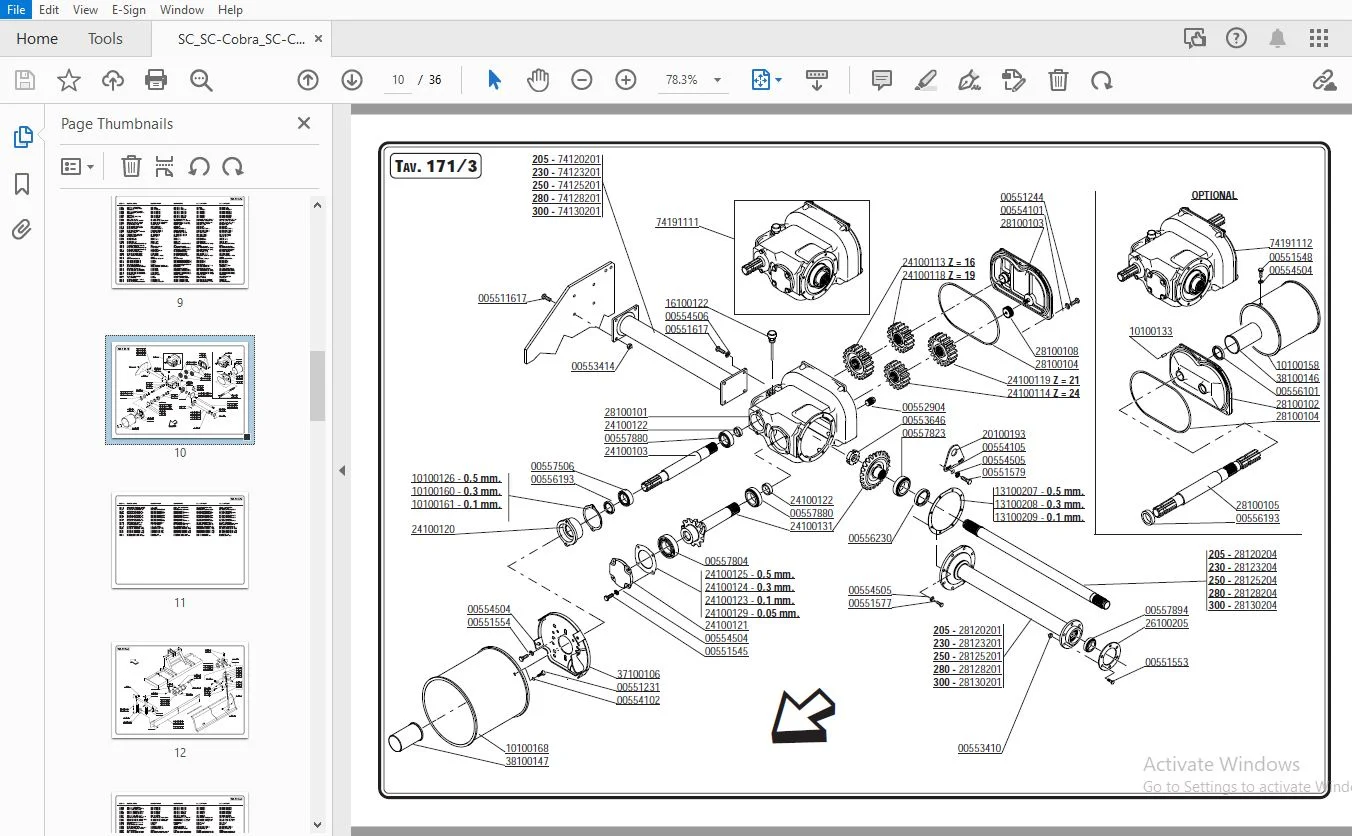Open the Bookmarks sidebar panel

click(x=23, y=184)
